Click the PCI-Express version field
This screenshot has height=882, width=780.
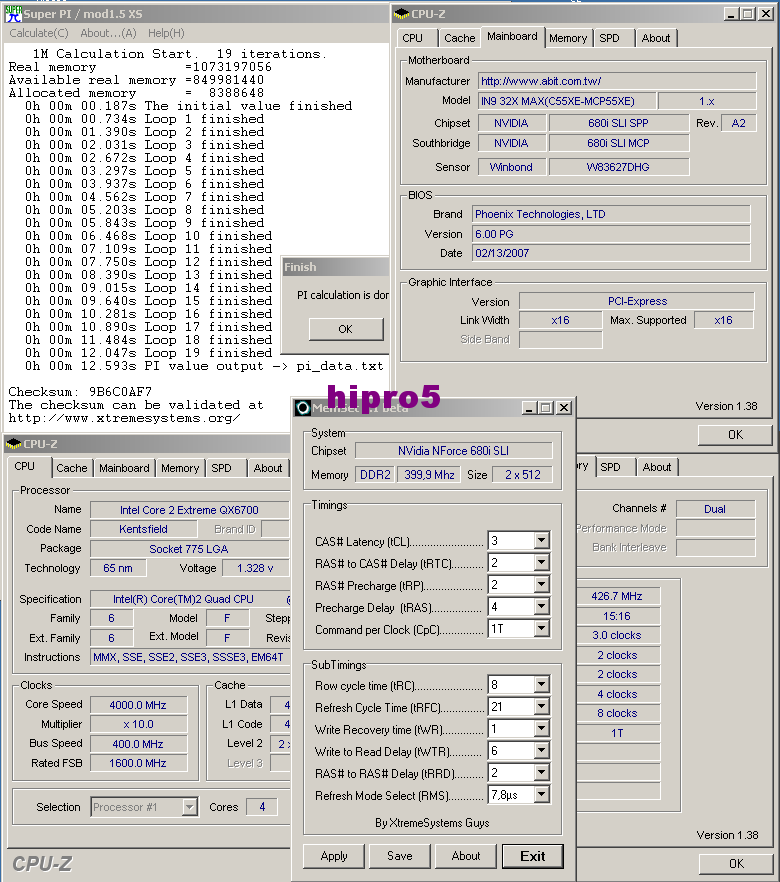click(637, 302)
